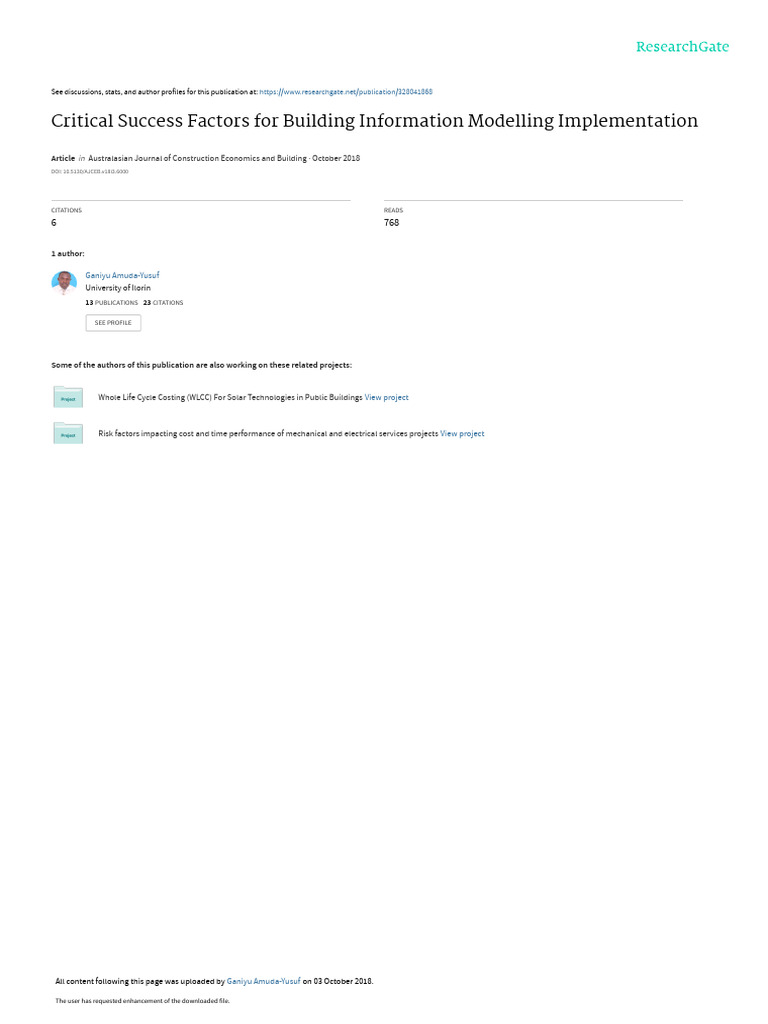Click the DOI text under the journal
This screenshot has width=768, height=1024.
pyautogui.click(x=89, y=172)
